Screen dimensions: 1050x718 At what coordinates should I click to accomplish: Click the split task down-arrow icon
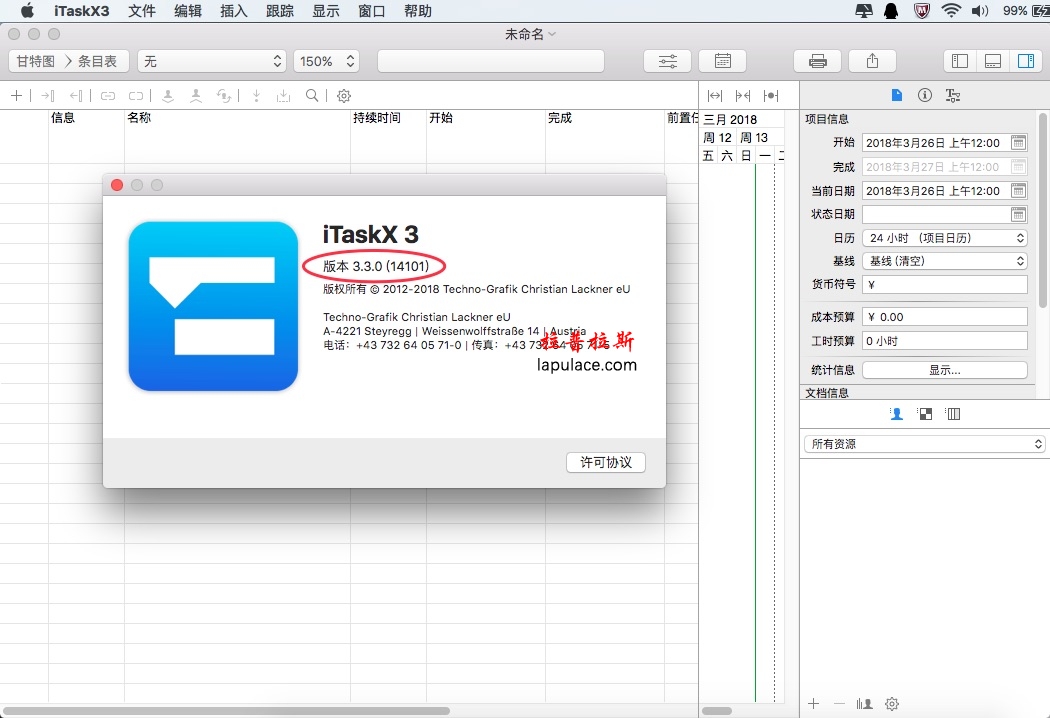256,96
